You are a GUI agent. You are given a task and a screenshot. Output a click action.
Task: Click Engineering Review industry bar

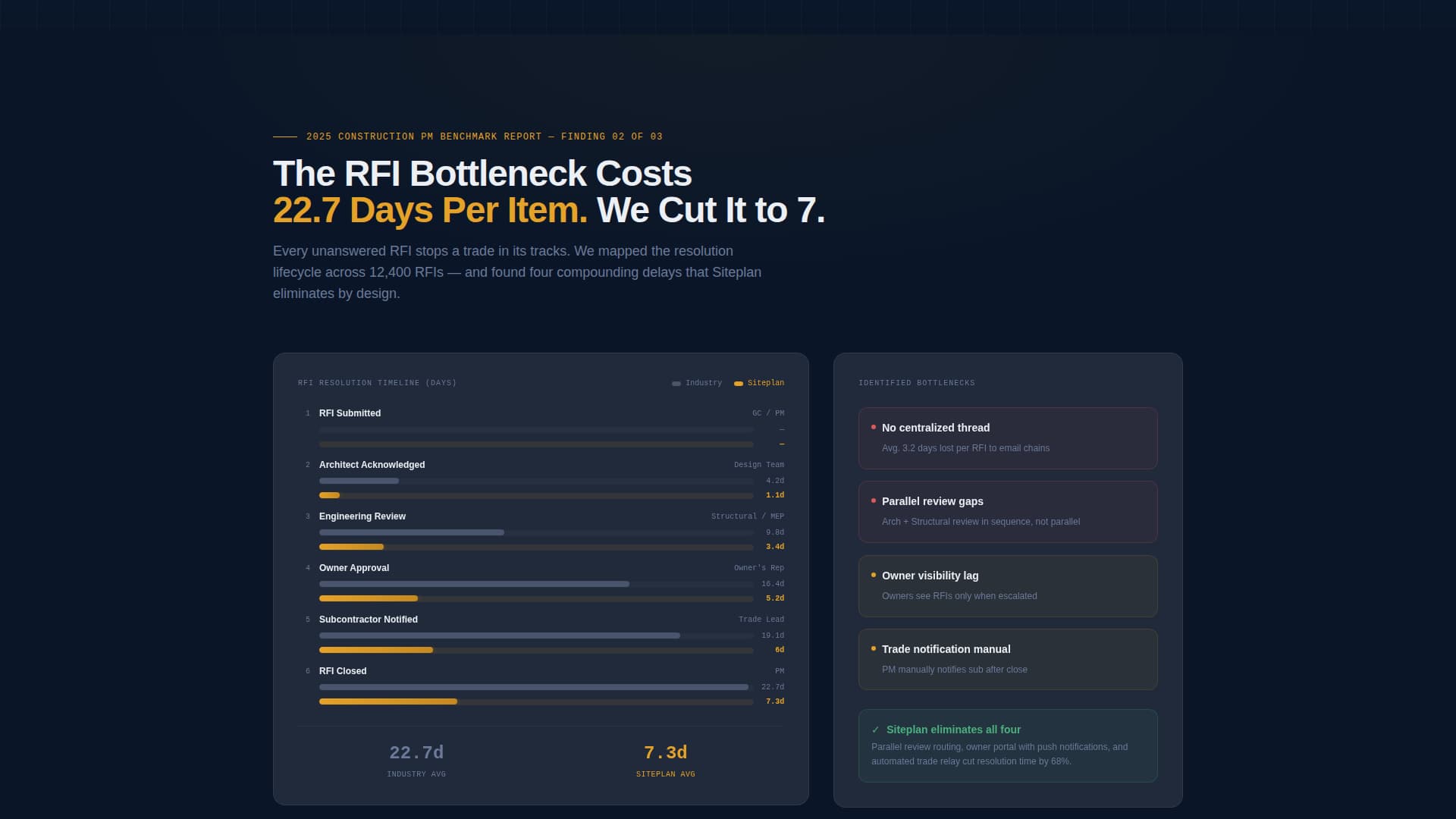(x=412, y=532)
